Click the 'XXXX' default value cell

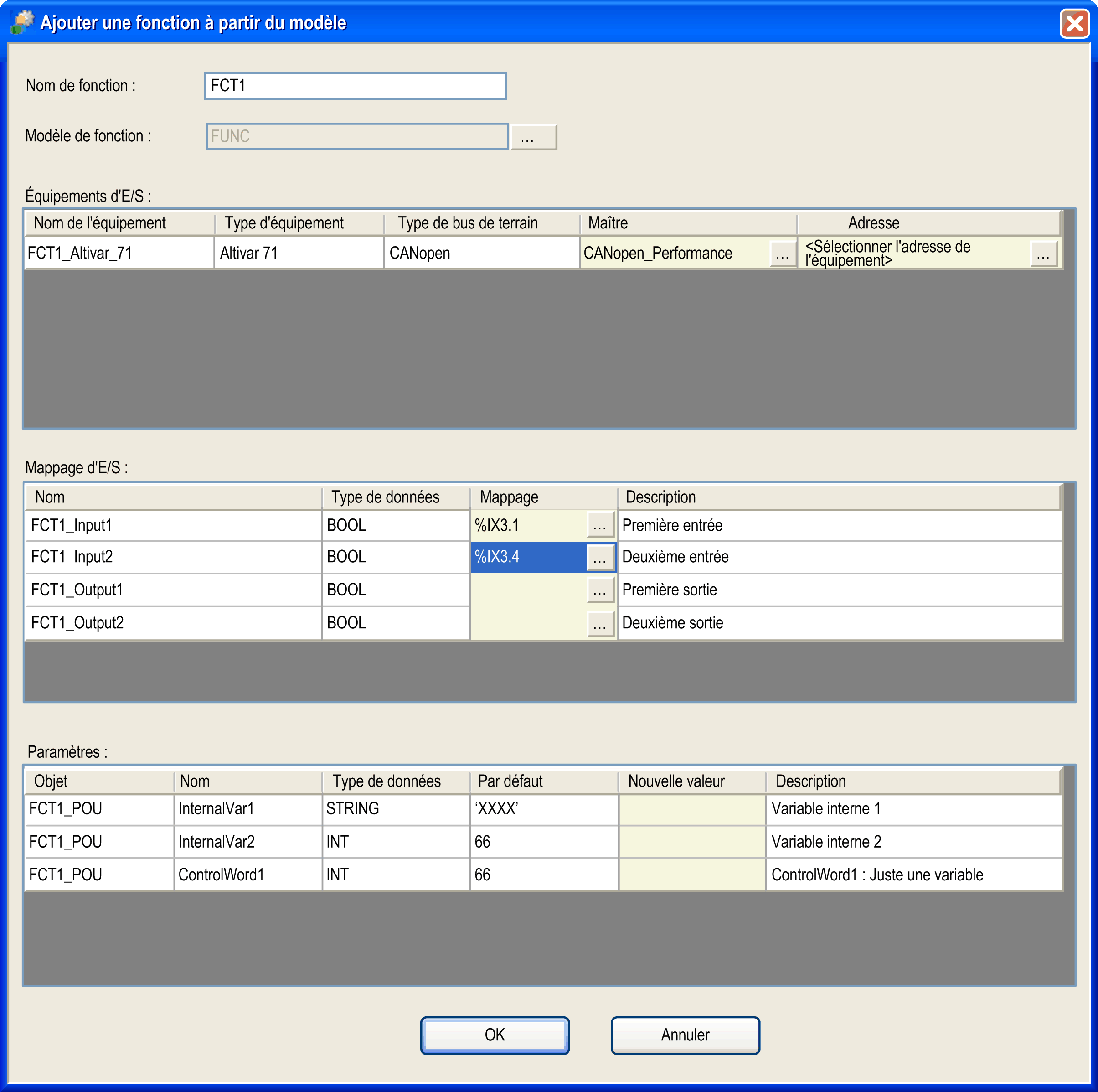click(544, 809)
